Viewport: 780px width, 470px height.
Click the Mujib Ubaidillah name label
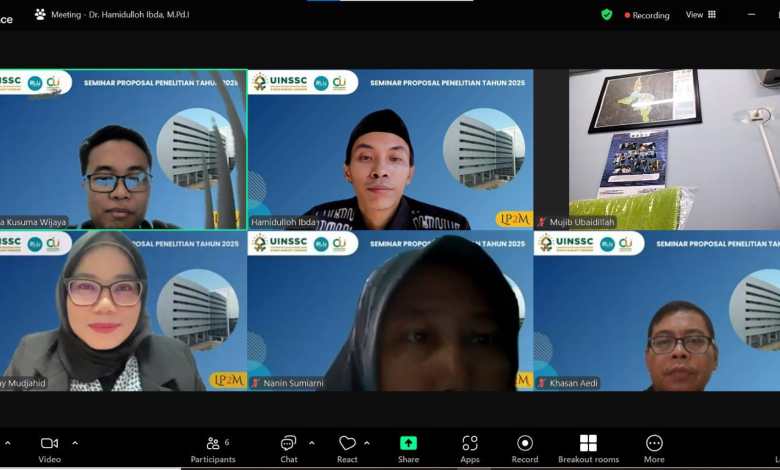click(x=582, y=222)
